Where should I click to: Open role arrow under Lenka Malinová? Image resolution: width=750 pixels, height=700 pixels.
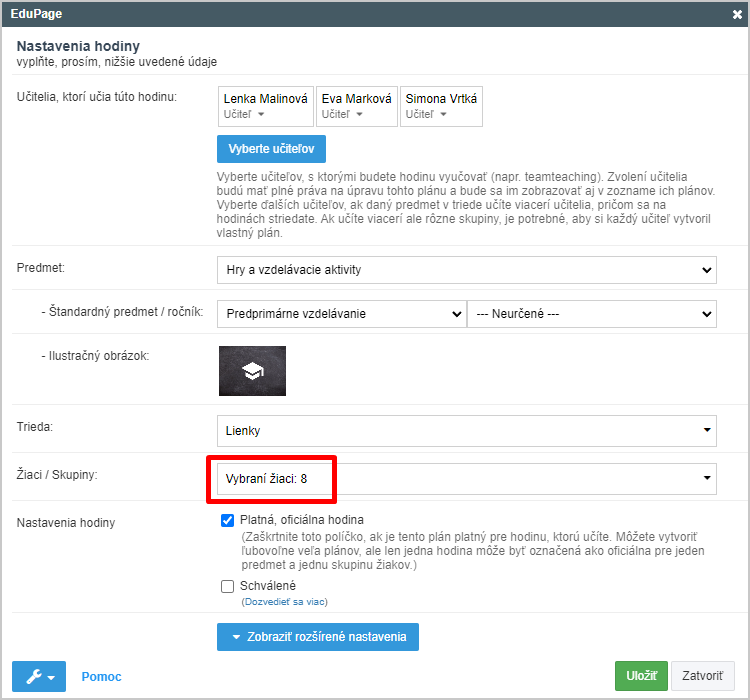click(261, 114)
